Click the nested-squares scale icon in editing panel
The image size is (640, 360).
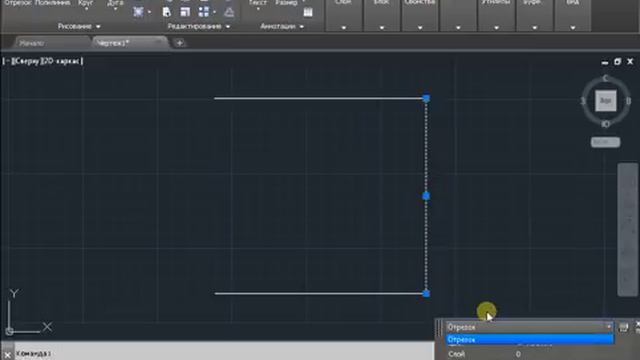[x=185, y=12]
